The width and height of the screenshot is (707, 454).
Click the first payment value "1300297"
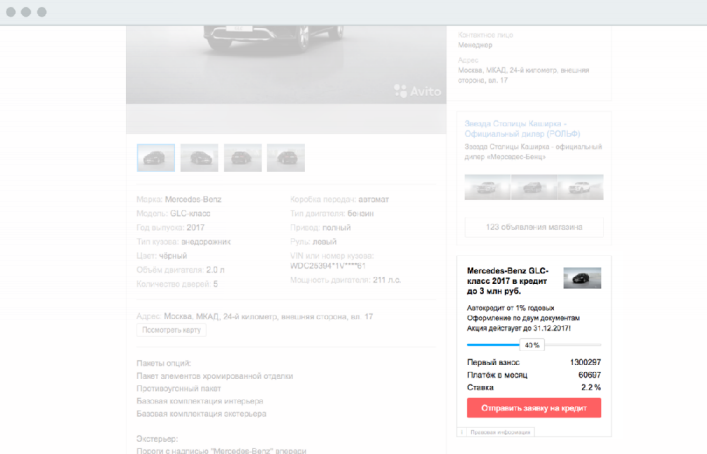click(x=585, y=362)
